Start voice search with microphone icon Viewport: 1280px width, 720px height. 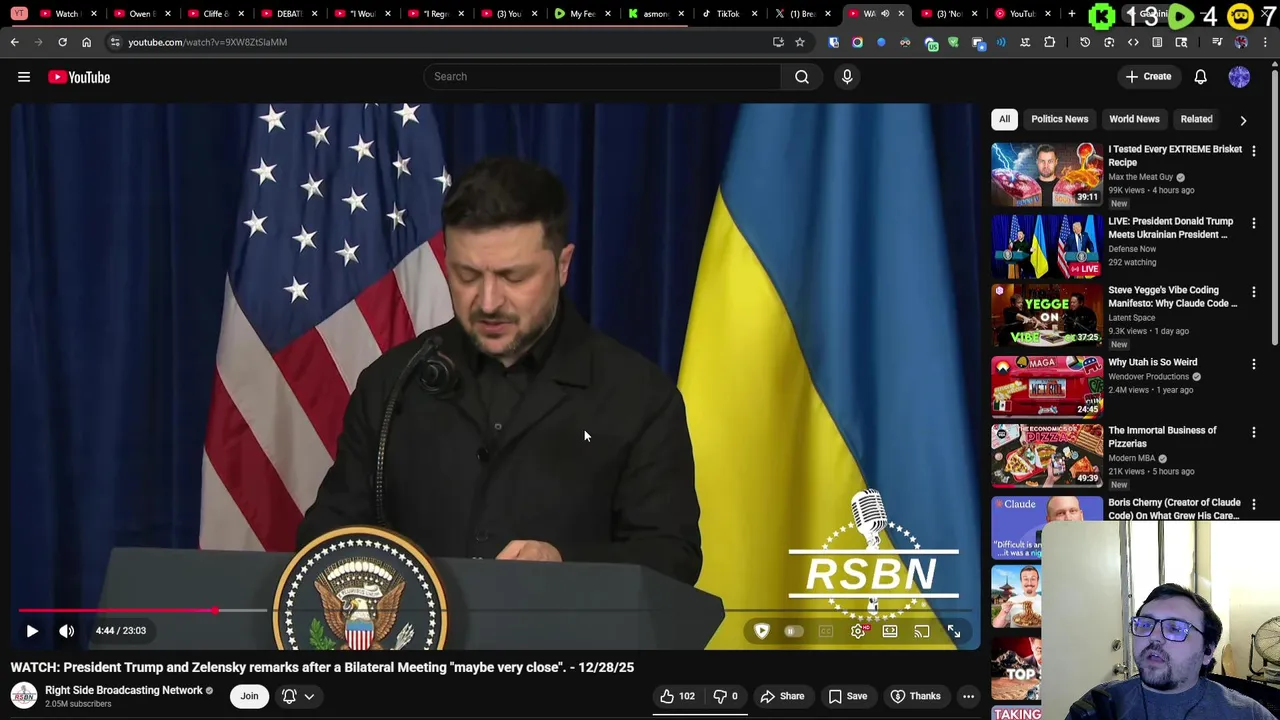(x=847, y=76)
